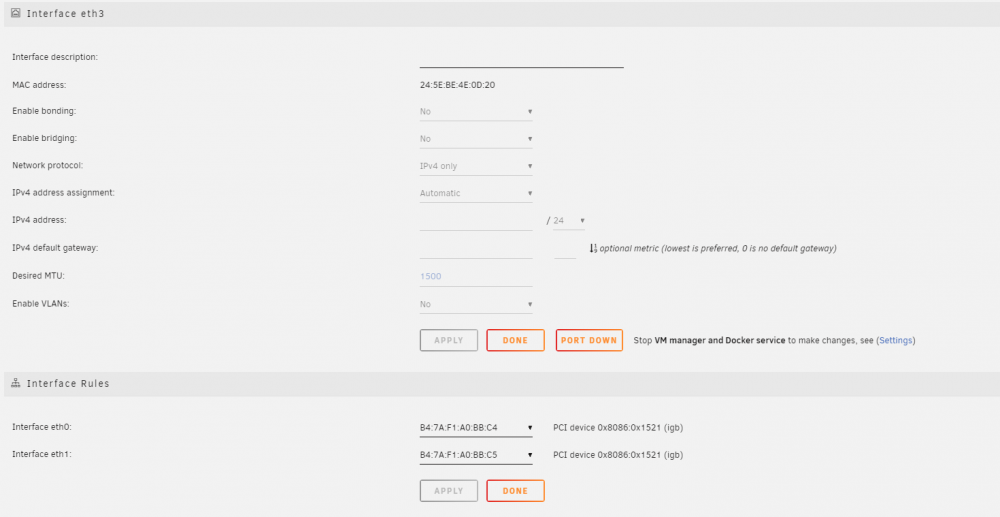The width and height of the screenshot is (1000, 517).
Task: Click the Enable VLANs label
Action: click(41, 303)
